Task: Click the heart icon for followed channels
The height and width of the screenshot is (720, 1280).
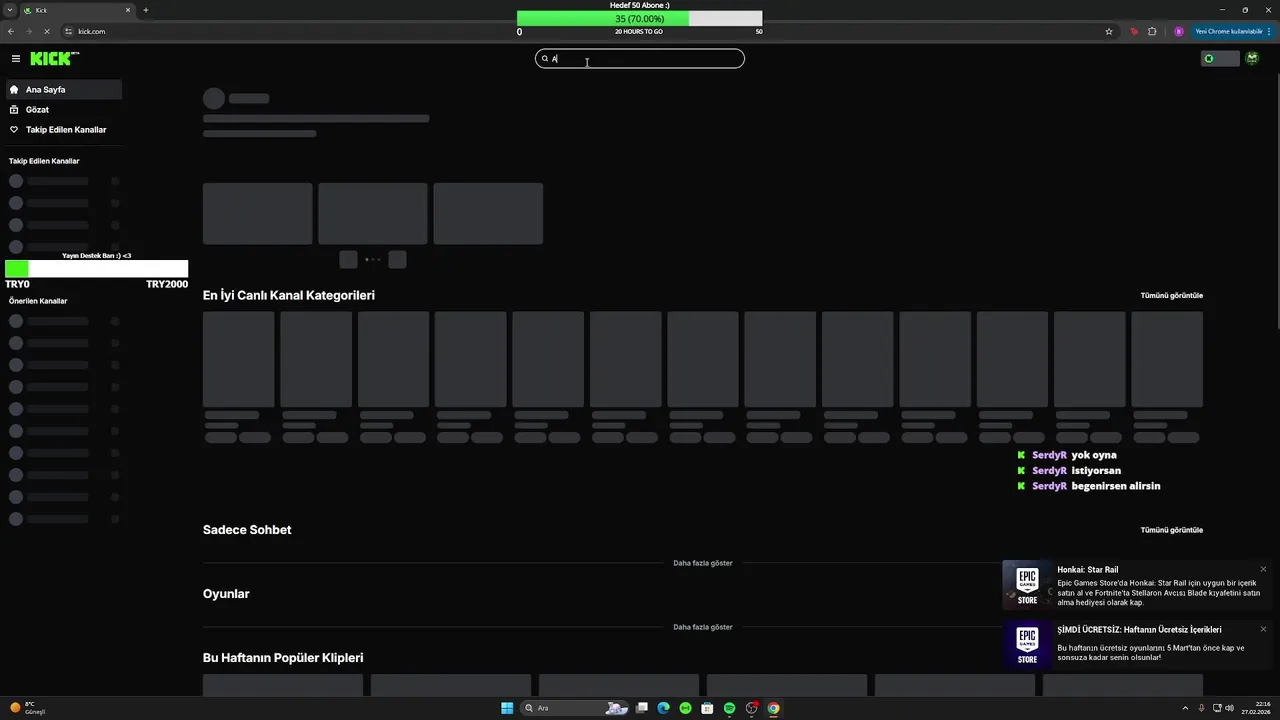Action: (x=14, y=129)
